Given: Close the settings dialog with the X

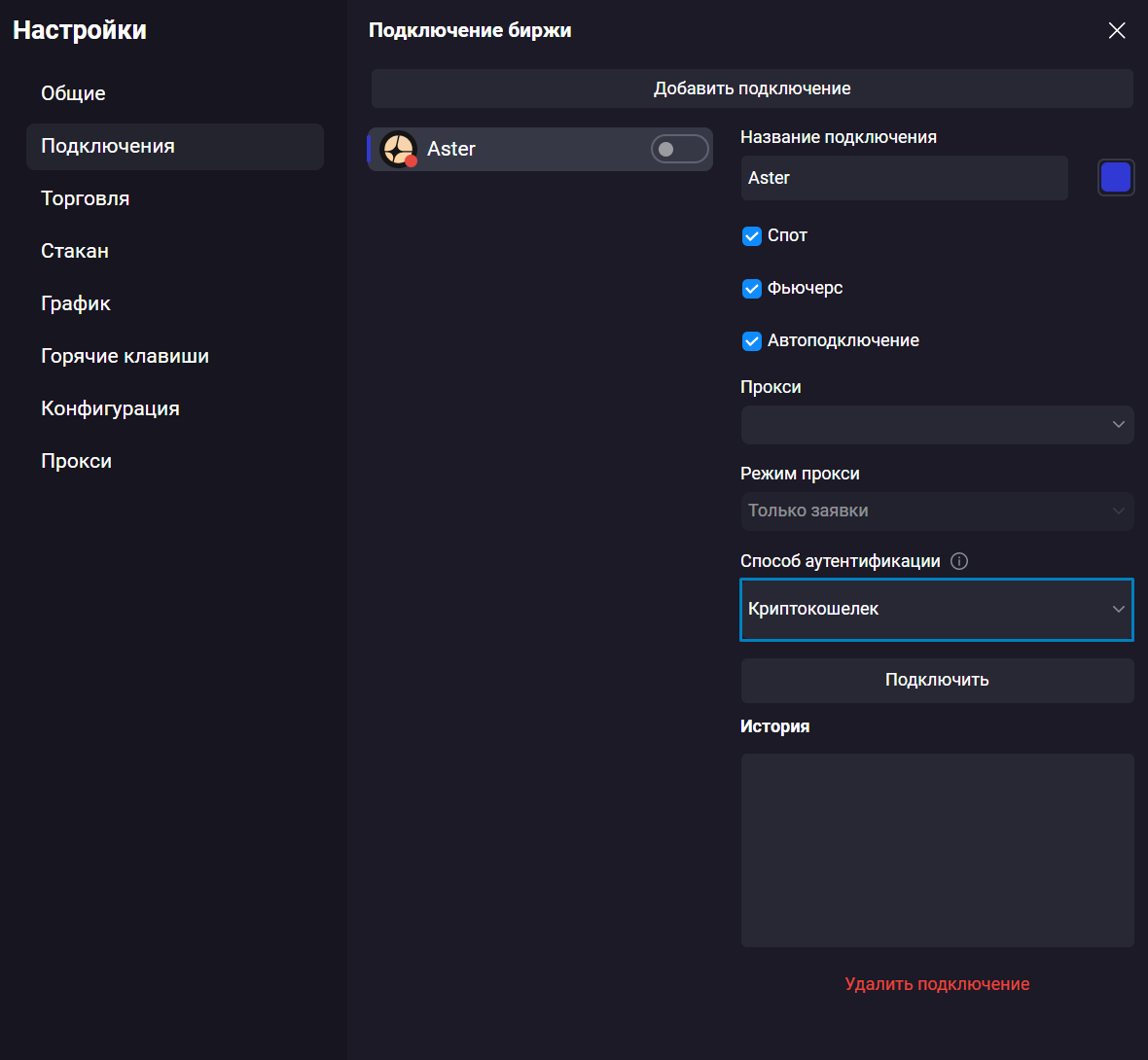Looking at the screenshot, I should 1117,31.
